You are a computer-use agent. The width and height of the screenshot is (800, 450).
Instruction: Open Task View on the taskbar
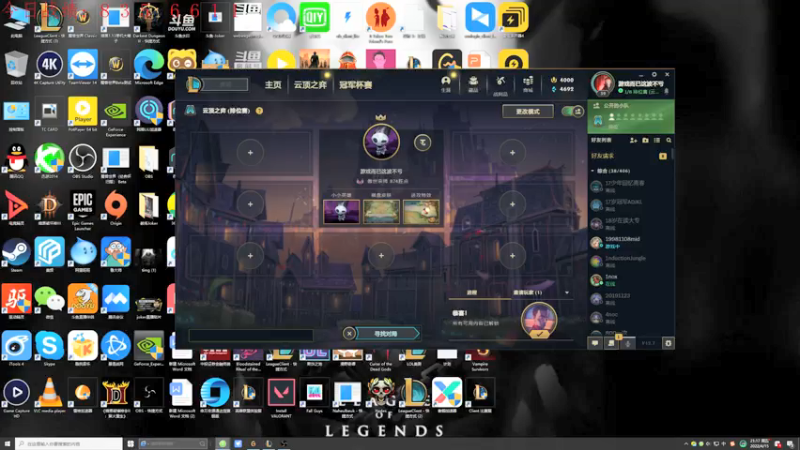pyautogui.click(x=131, y=444)
